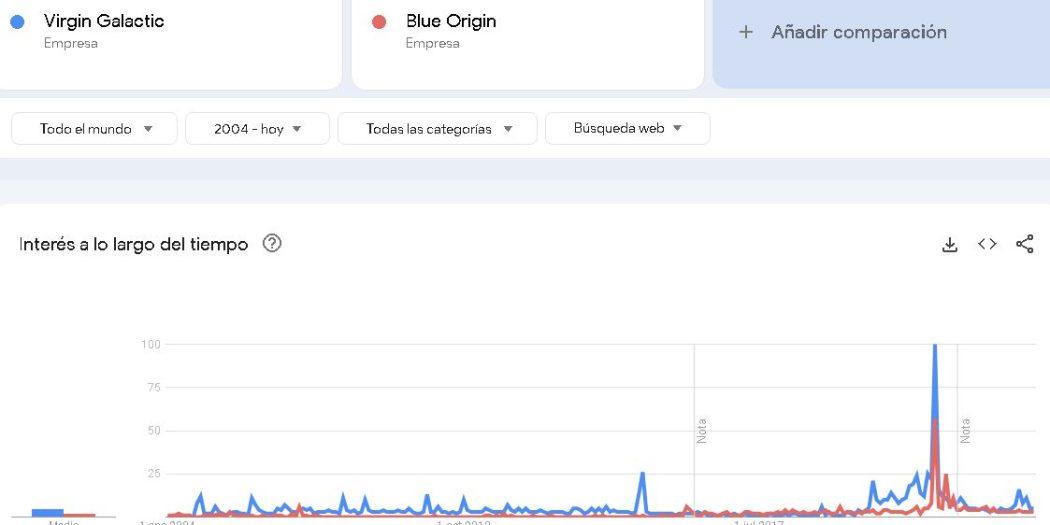Expand the 2004 - hoy time range dropdown
This screenshot has height=525, width=1050.
coord(257,129)
